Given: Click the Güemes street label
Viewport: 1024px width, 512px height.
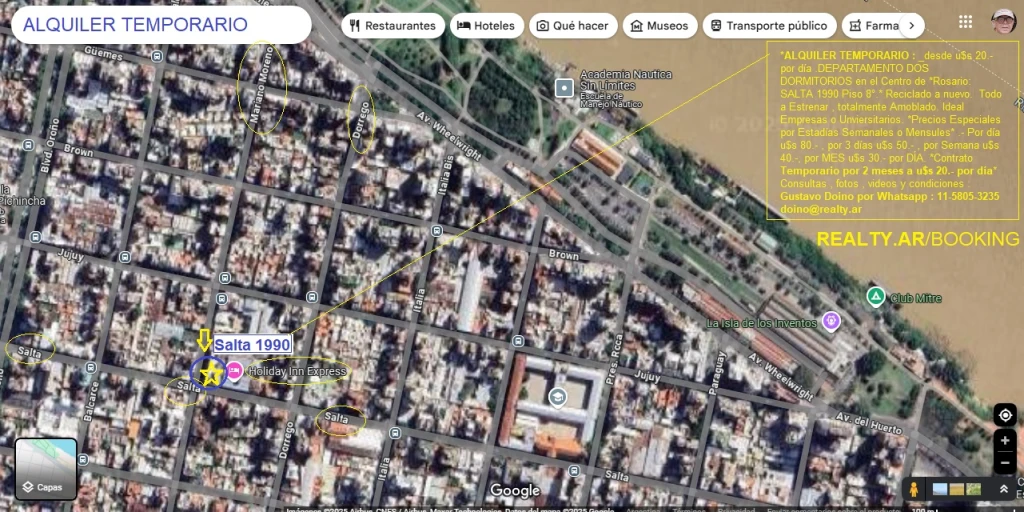Looking at the screenshot, I should [103, 54].
